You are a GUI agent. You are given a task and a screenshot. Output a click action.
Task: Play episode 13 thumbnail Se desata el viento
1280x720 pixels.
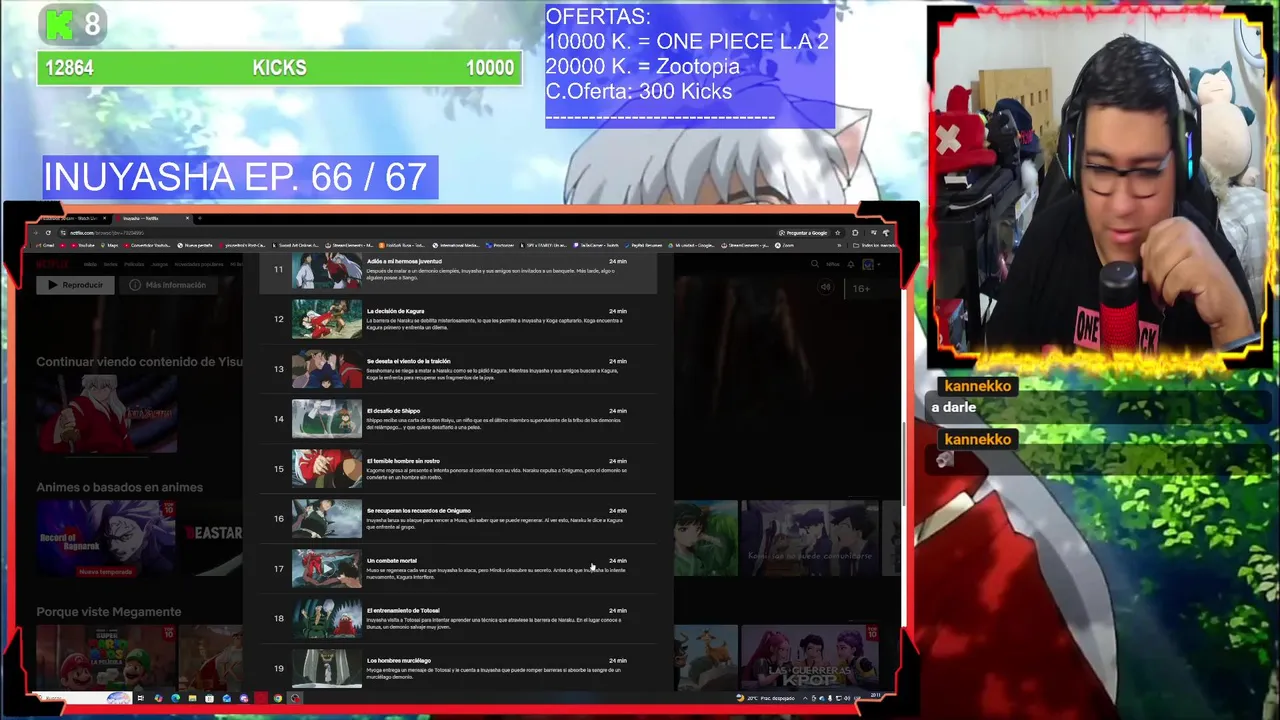(x=327, y=369)
